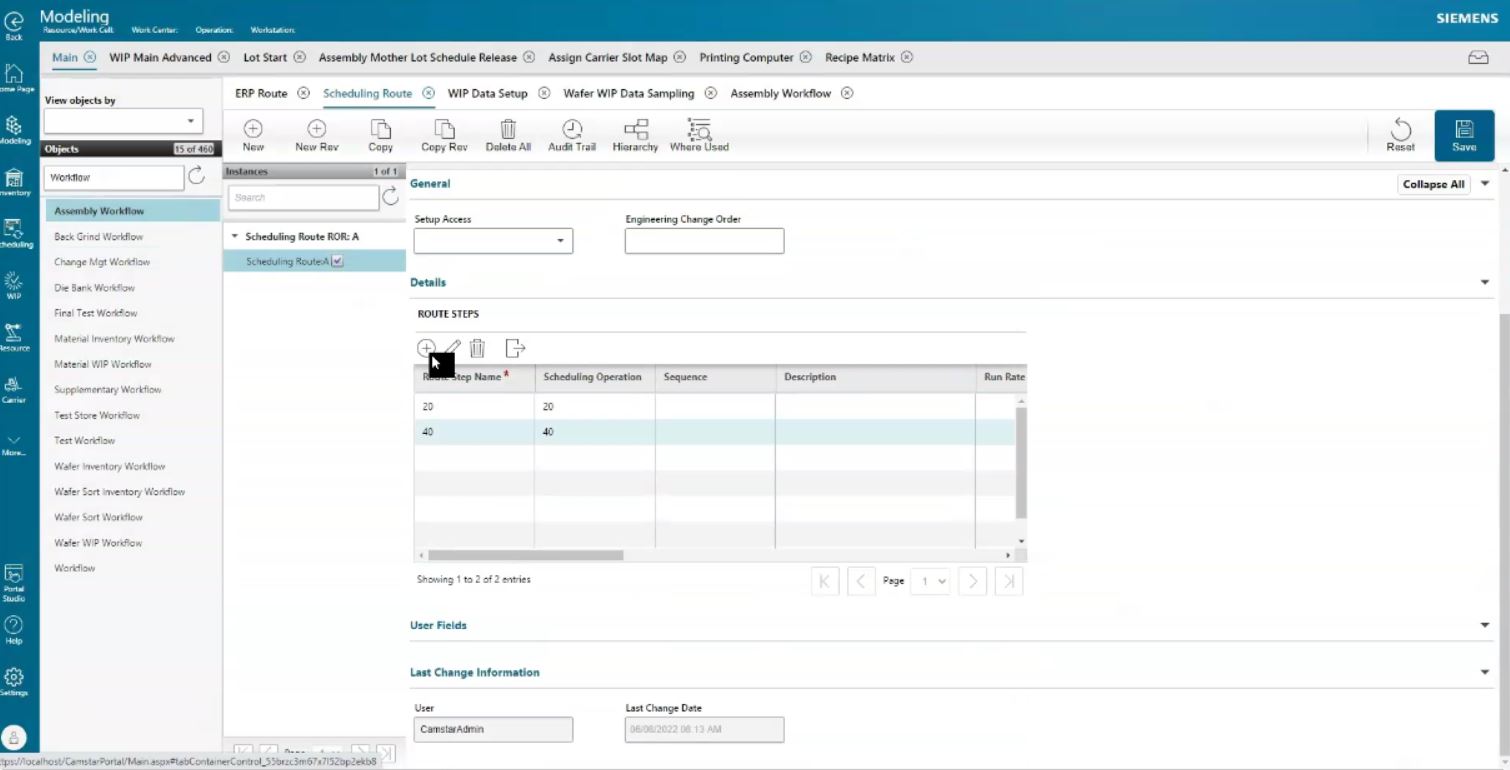
Task: Toggle the Scheduling Route:A checkbox
Action: pyautogui.click(x=337, y=261)
